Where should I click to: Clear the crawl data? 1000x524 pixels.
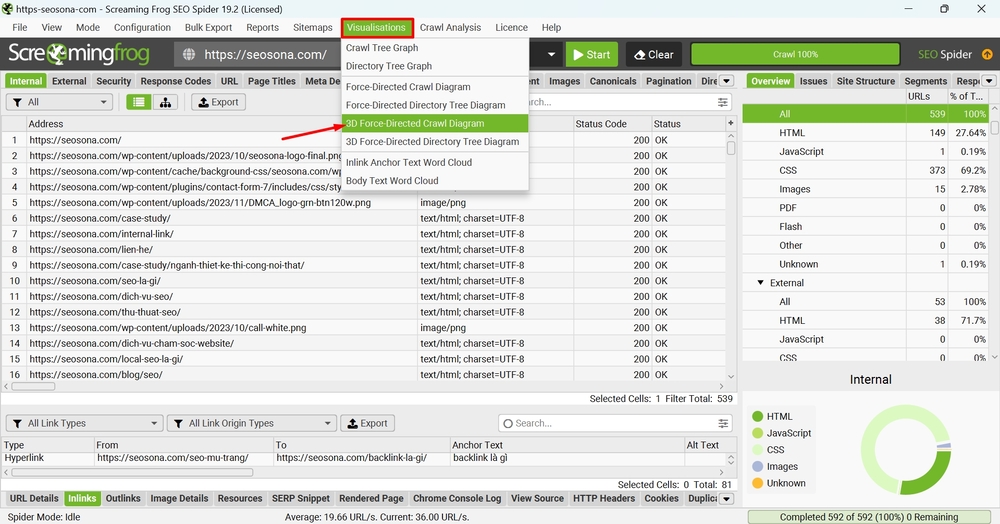pyautogui.click(x=654, y=55)
